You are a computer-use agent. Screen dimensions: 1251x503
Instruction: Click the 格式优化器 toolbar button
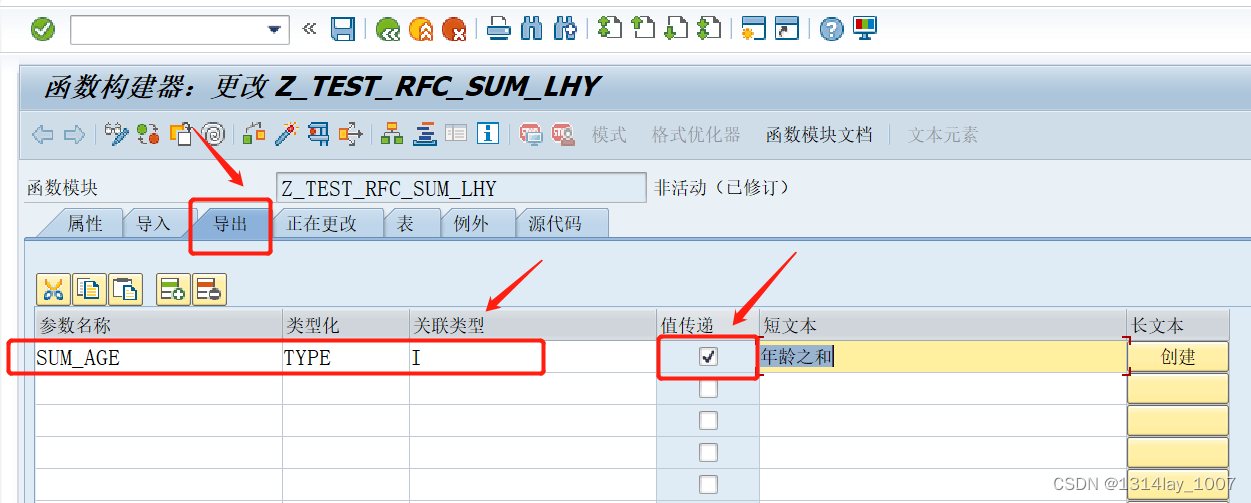click(x=696, y=135)
